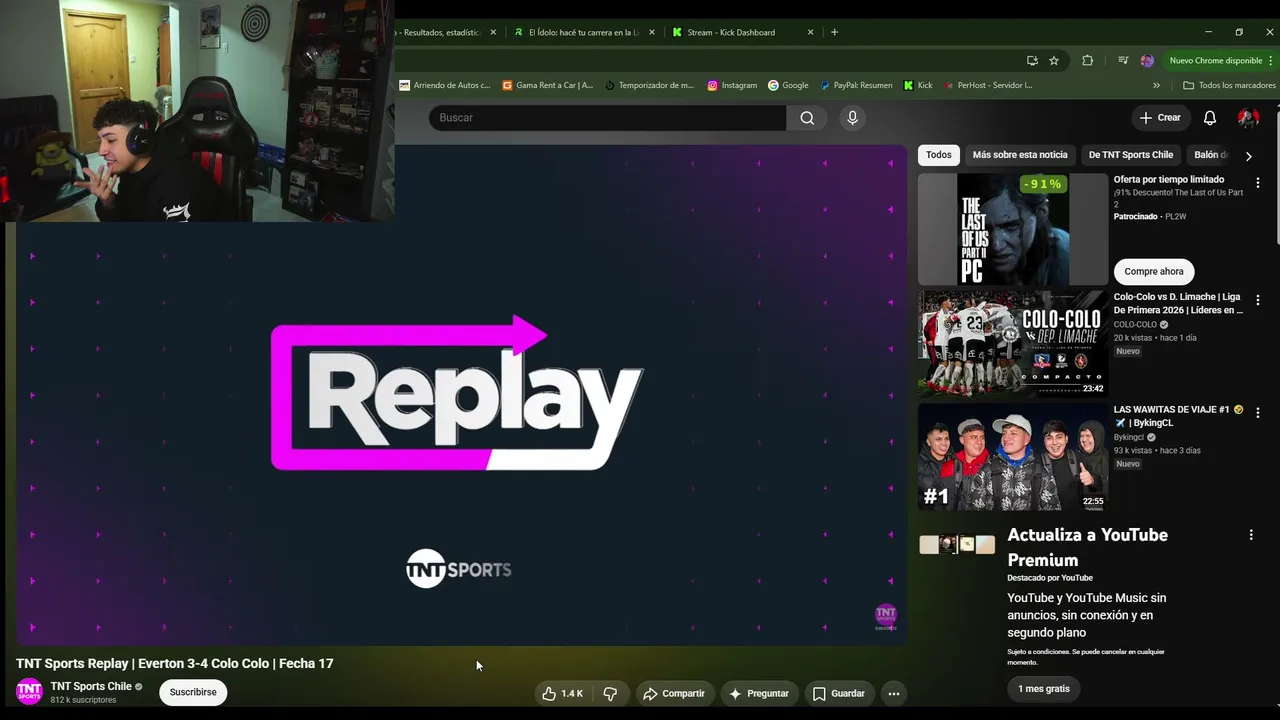Select the De TNT Sports Chile chip
The height and width of the screenshot is (720, 1280).
[1131, 155]
